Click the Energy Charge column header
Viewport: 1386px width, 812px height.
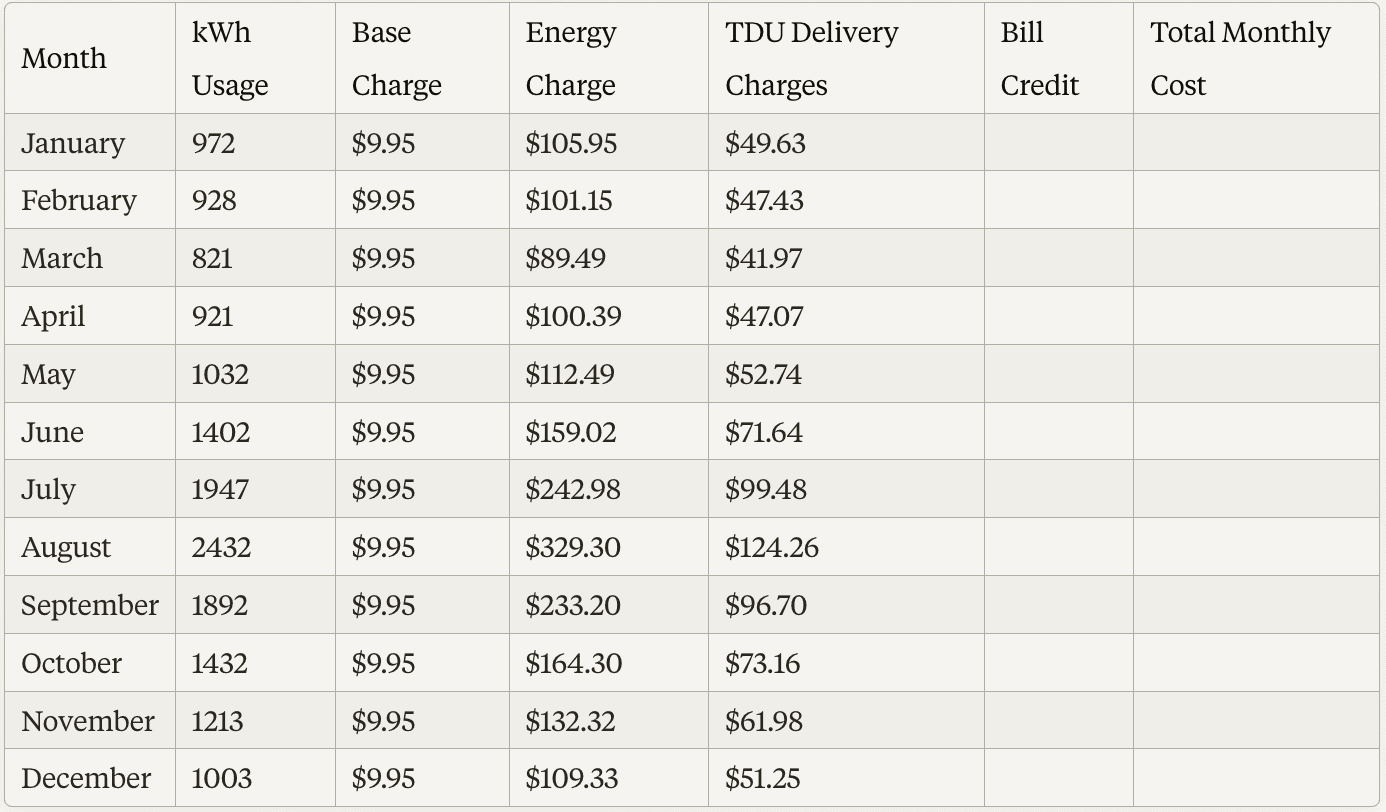pyautogui.click(x=572, y=59)
